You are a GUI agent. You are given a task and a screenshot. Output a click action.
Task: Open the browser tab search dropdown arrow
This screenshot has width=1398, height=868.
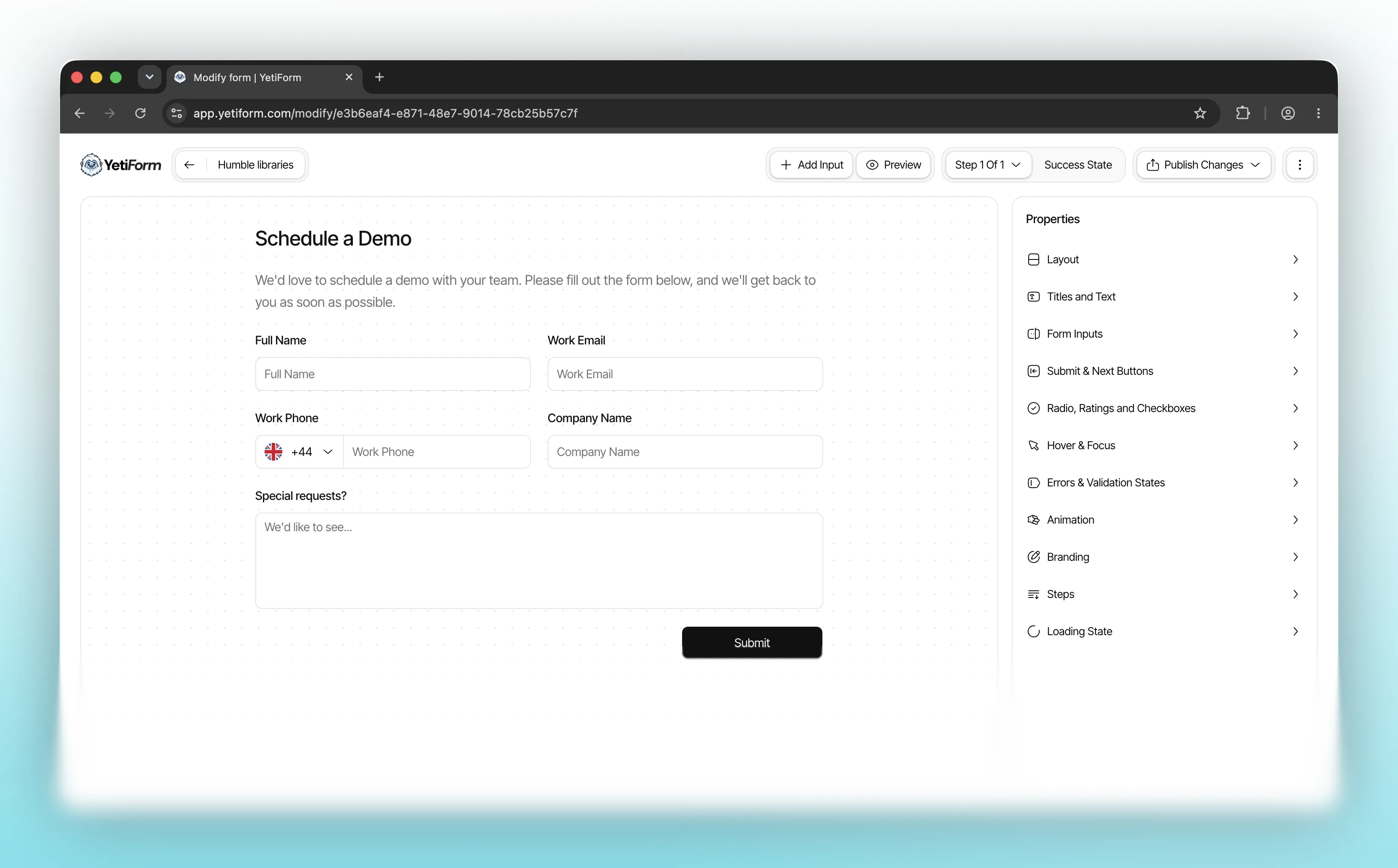tap(149, 77)
